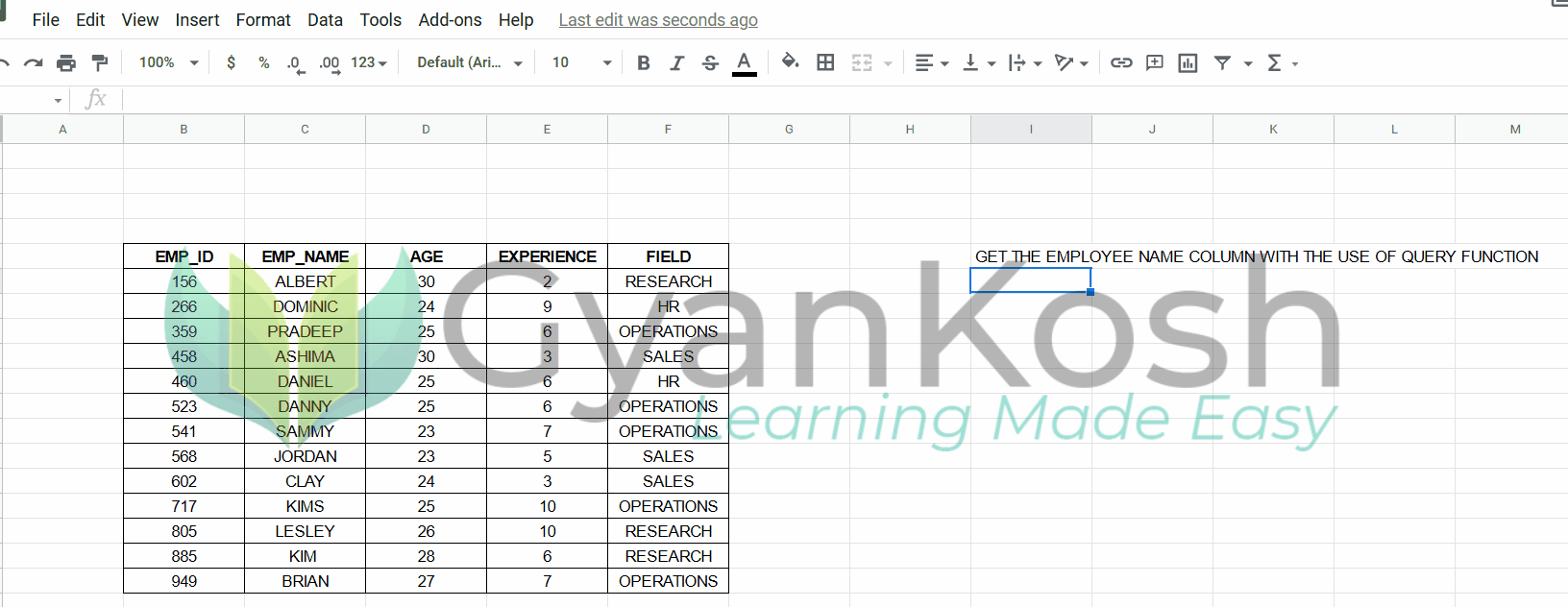This screenshot has height=607, width=1568.
Task: Select the cell containing LESLEY
Action: pos(305,531)
